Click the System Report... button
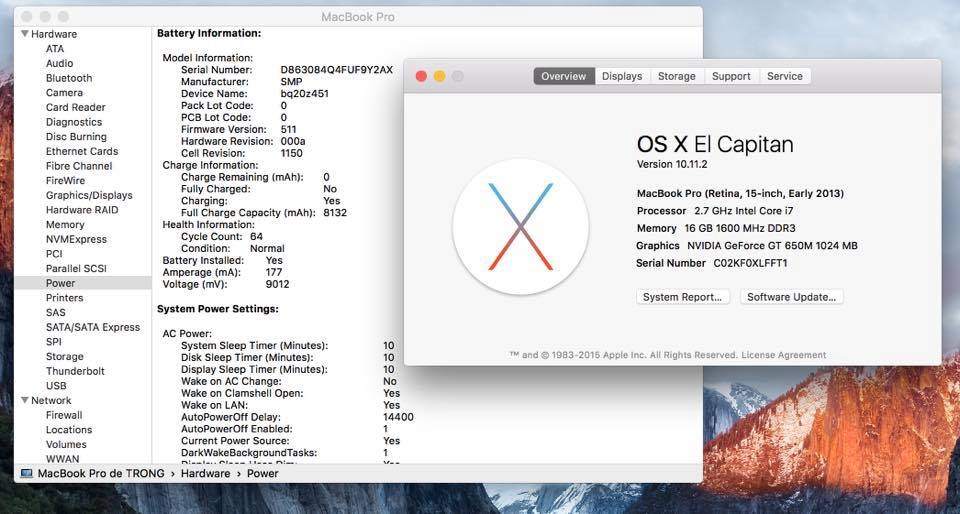 (683, 297)
